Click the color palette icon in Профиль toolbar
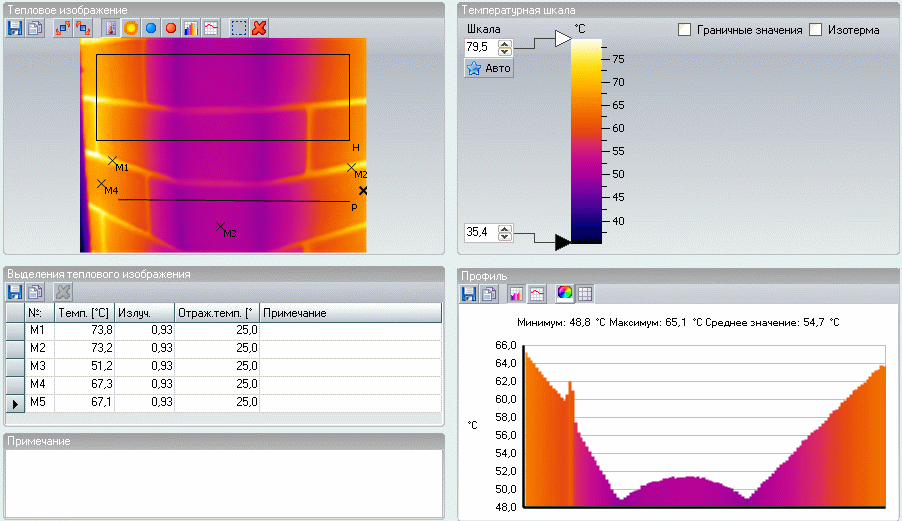The height and width of the screenshot is (521, 902). [x=565, y=293]
